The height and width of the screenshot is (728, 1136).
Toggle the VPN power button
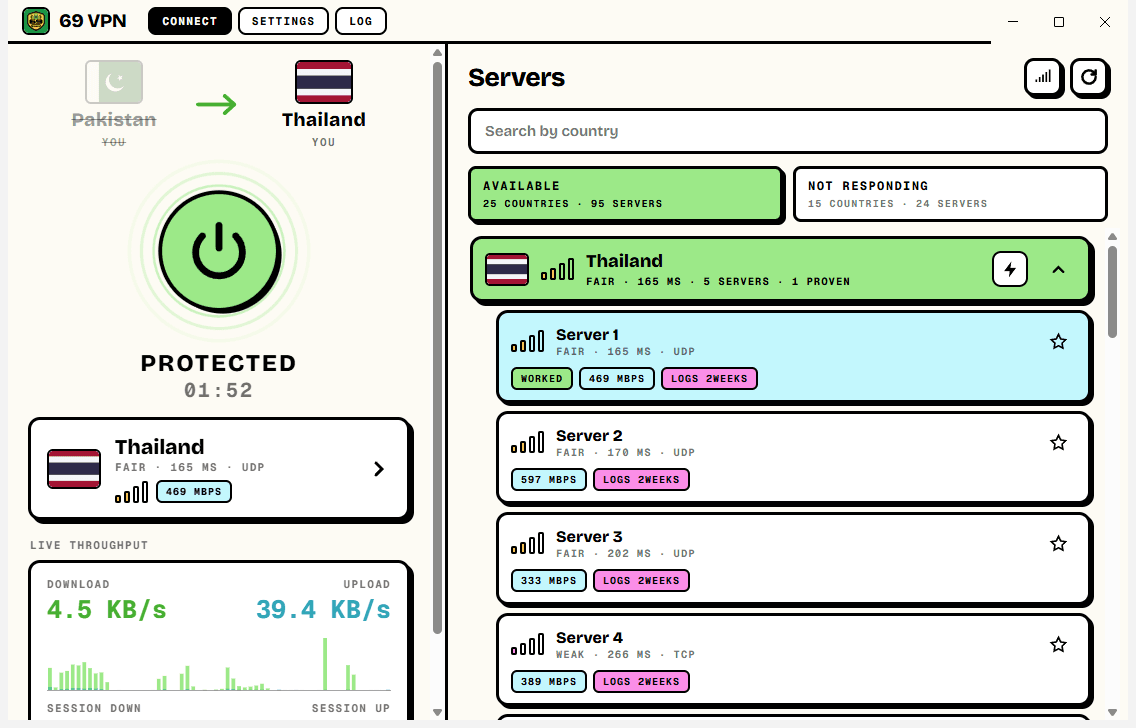219,251
